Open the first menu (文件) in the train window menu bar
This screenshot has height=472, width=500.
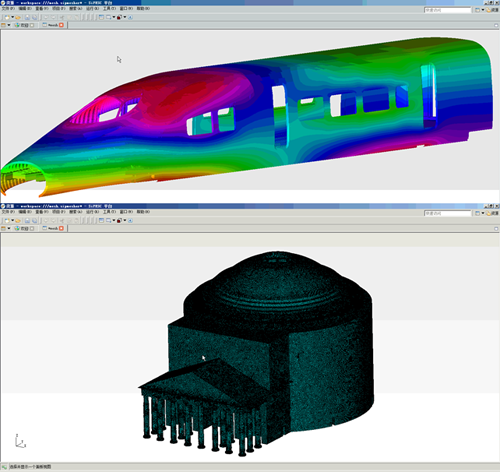pos(8,8)
